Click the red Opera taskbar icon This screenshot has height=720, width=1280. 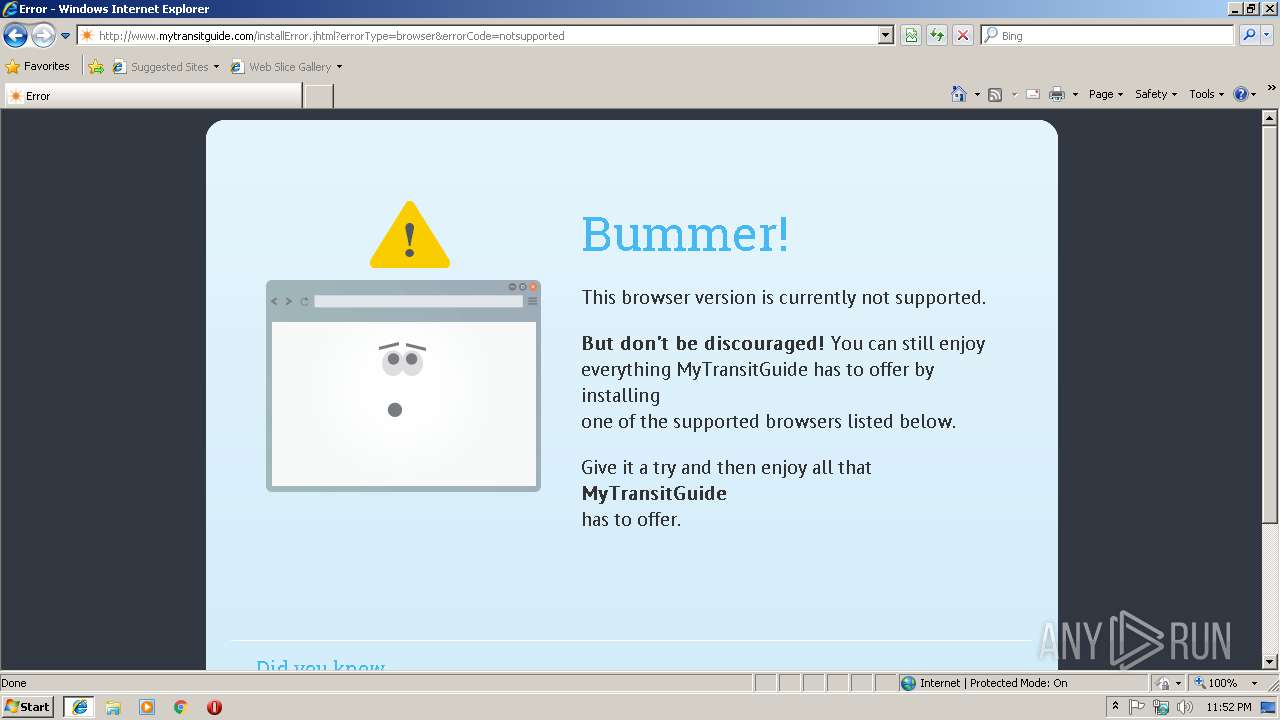[x=214, y=707]
